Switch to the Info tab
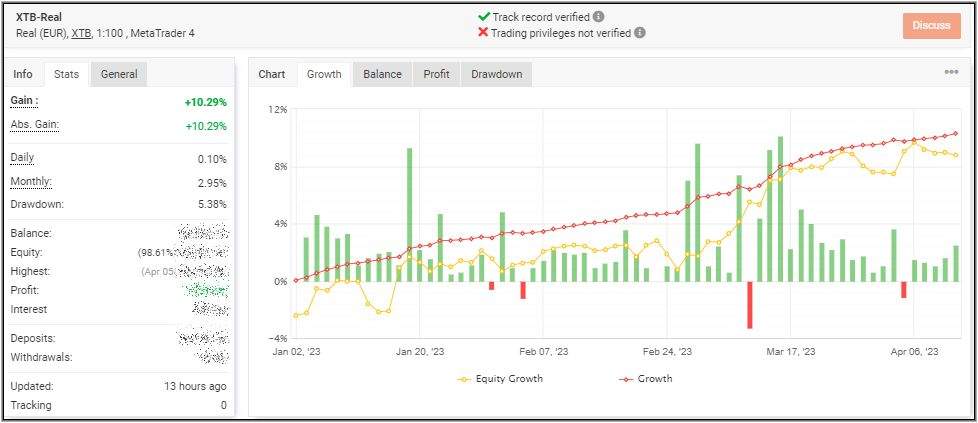Image resolution: width=978 pixels, height=423 pixels. [23, 74]
